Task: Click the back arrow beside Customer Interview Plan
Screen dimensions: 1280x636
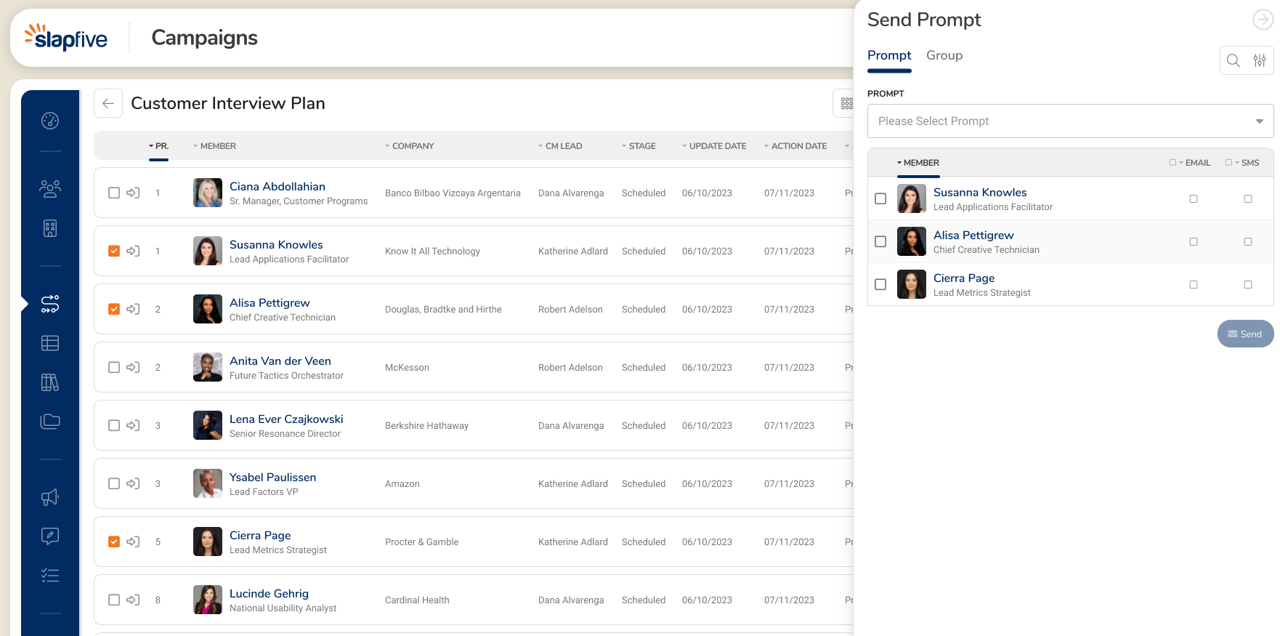Action: click(108, 104)
